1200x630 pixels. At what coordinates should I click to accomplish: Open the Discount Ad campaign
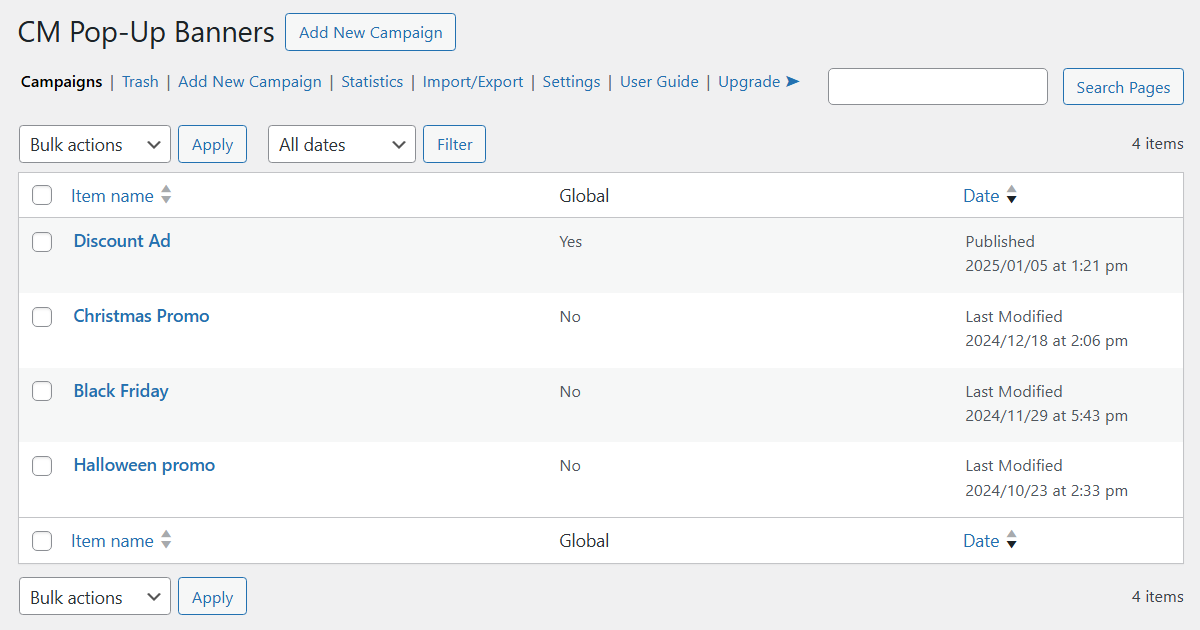122,241
